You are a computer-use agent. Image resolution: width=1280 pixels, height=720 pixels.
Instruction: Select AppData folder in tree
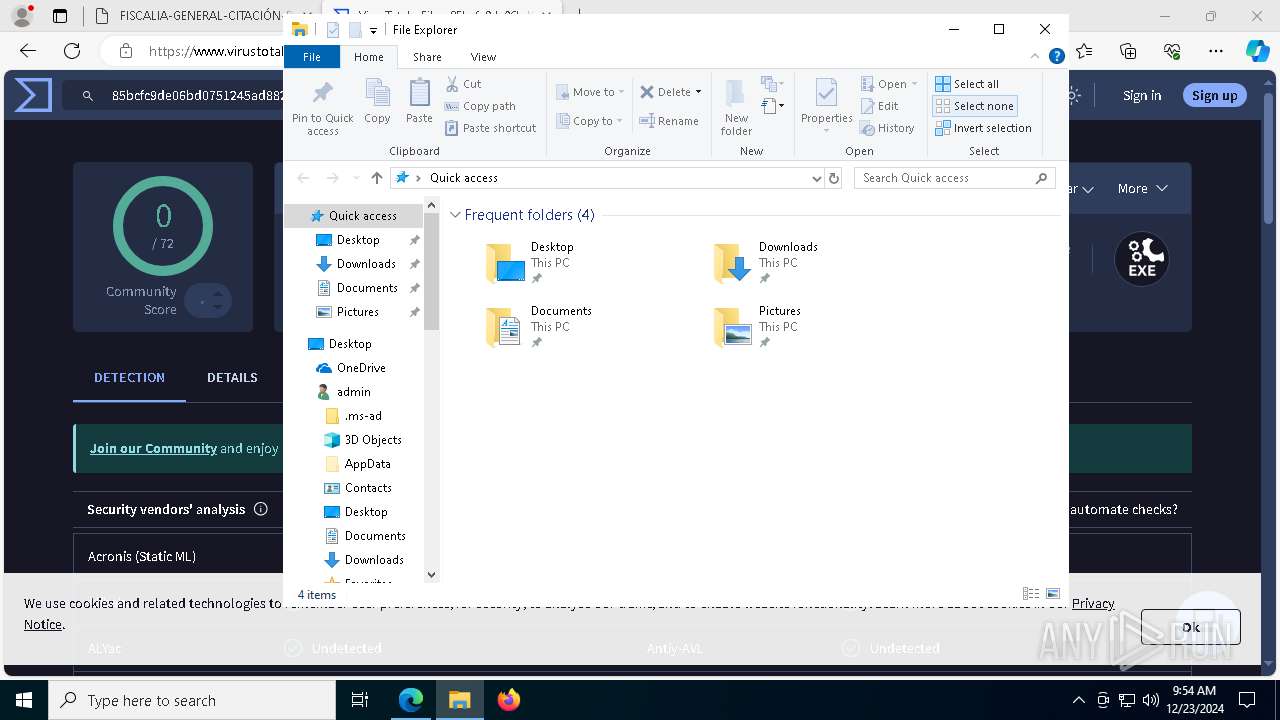tap(367, 464)
